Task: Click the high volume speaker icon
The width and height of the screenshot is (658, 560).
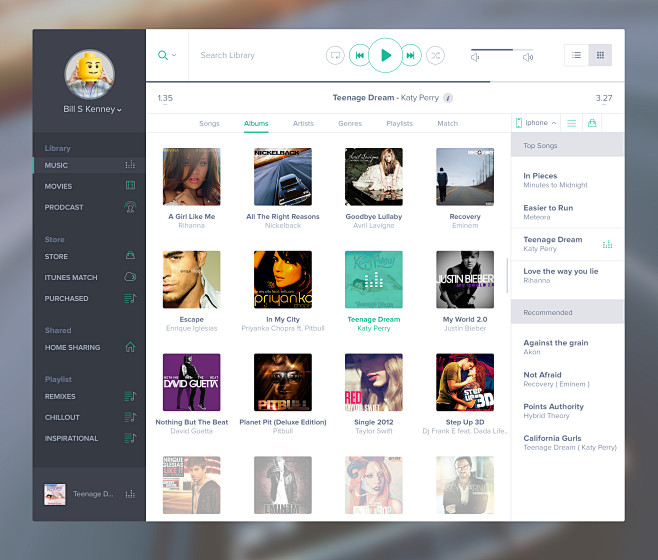Action: tap(528, 57)
